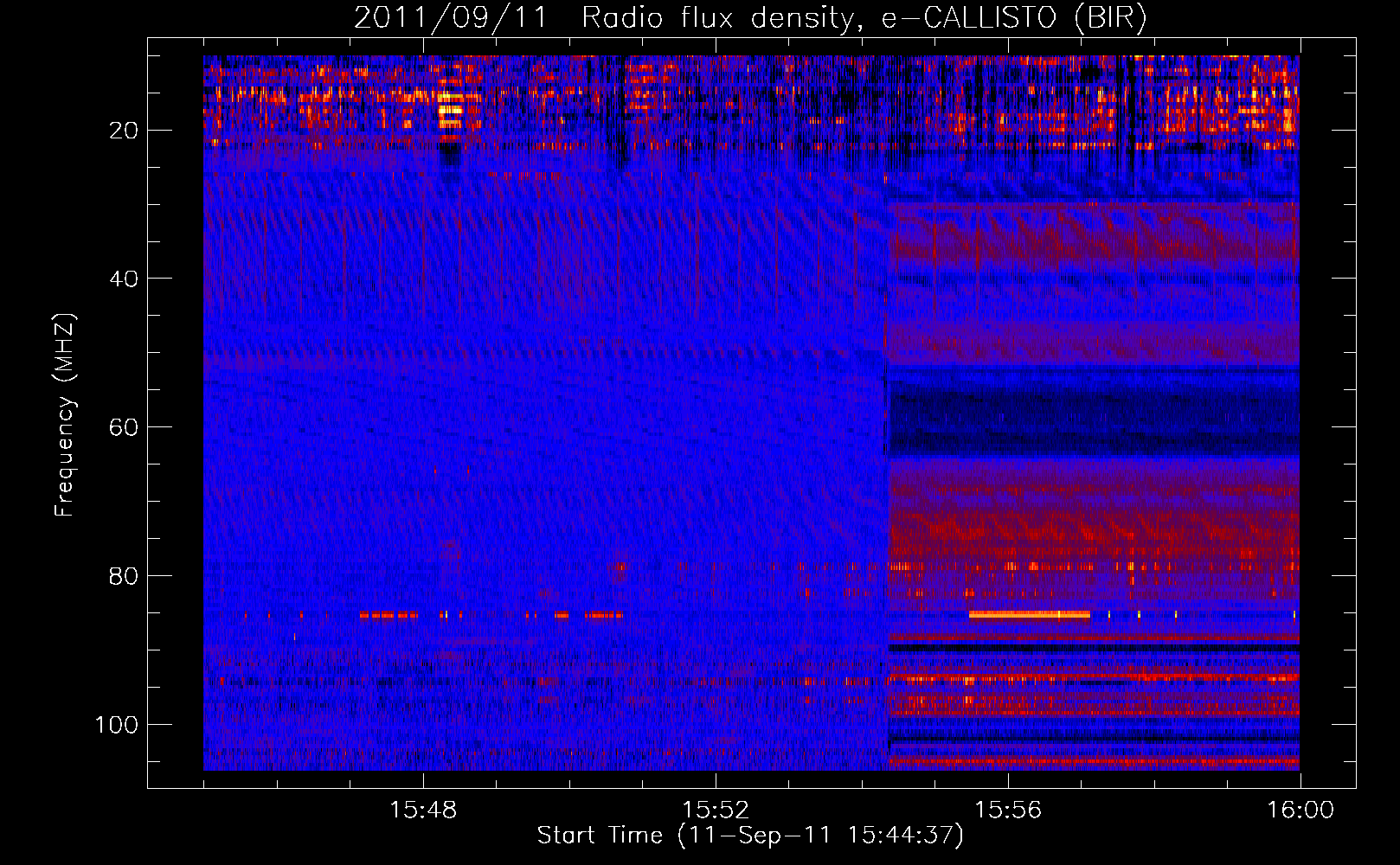Click the 'Frequency (MHZ)' y-axis label
Image resolution: width=1400 pixels, height=865 pixels.
tap(65, 414)
